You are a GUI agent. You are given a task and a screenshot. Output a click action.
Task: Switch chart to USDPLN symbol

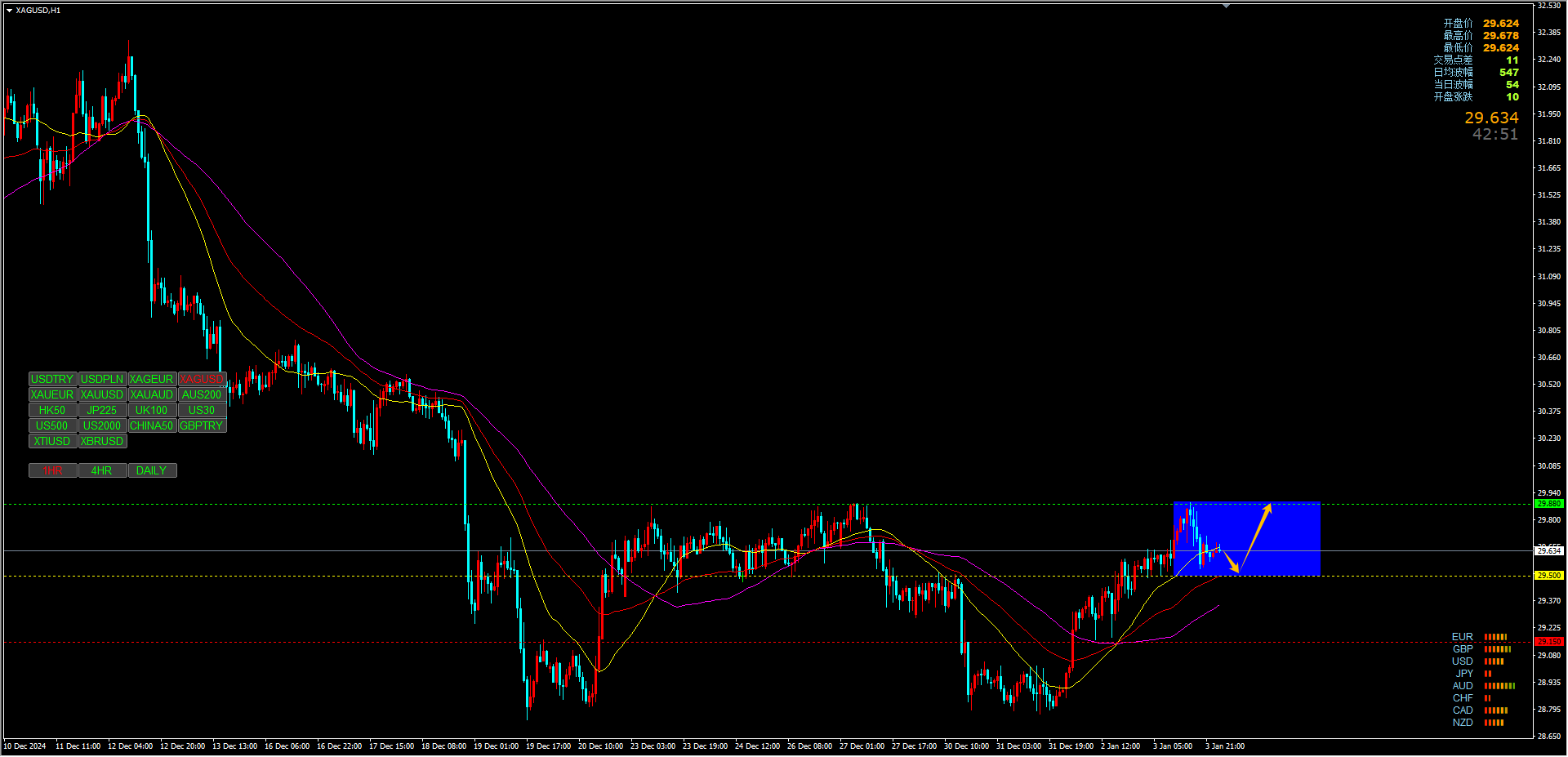102,379
